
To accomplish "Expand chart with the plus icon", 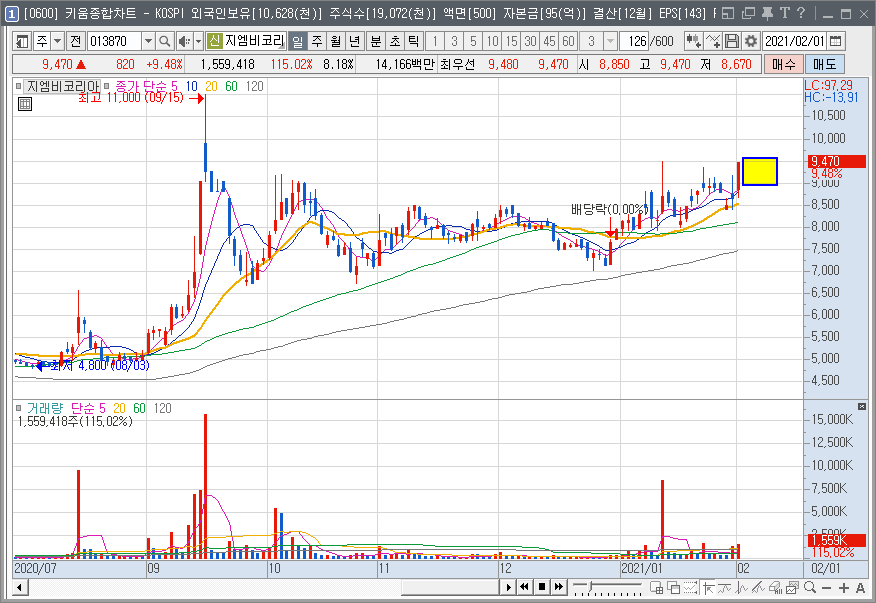I will click(x=844, y=588).
